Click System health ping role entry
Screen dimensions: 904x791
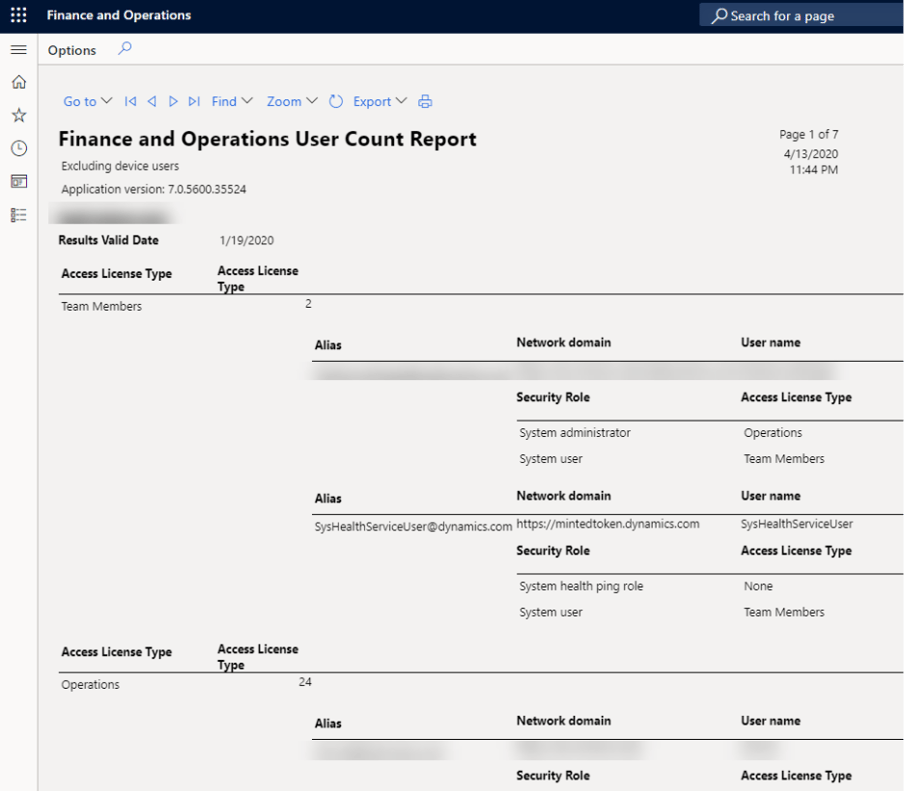(x=581, y=586)
